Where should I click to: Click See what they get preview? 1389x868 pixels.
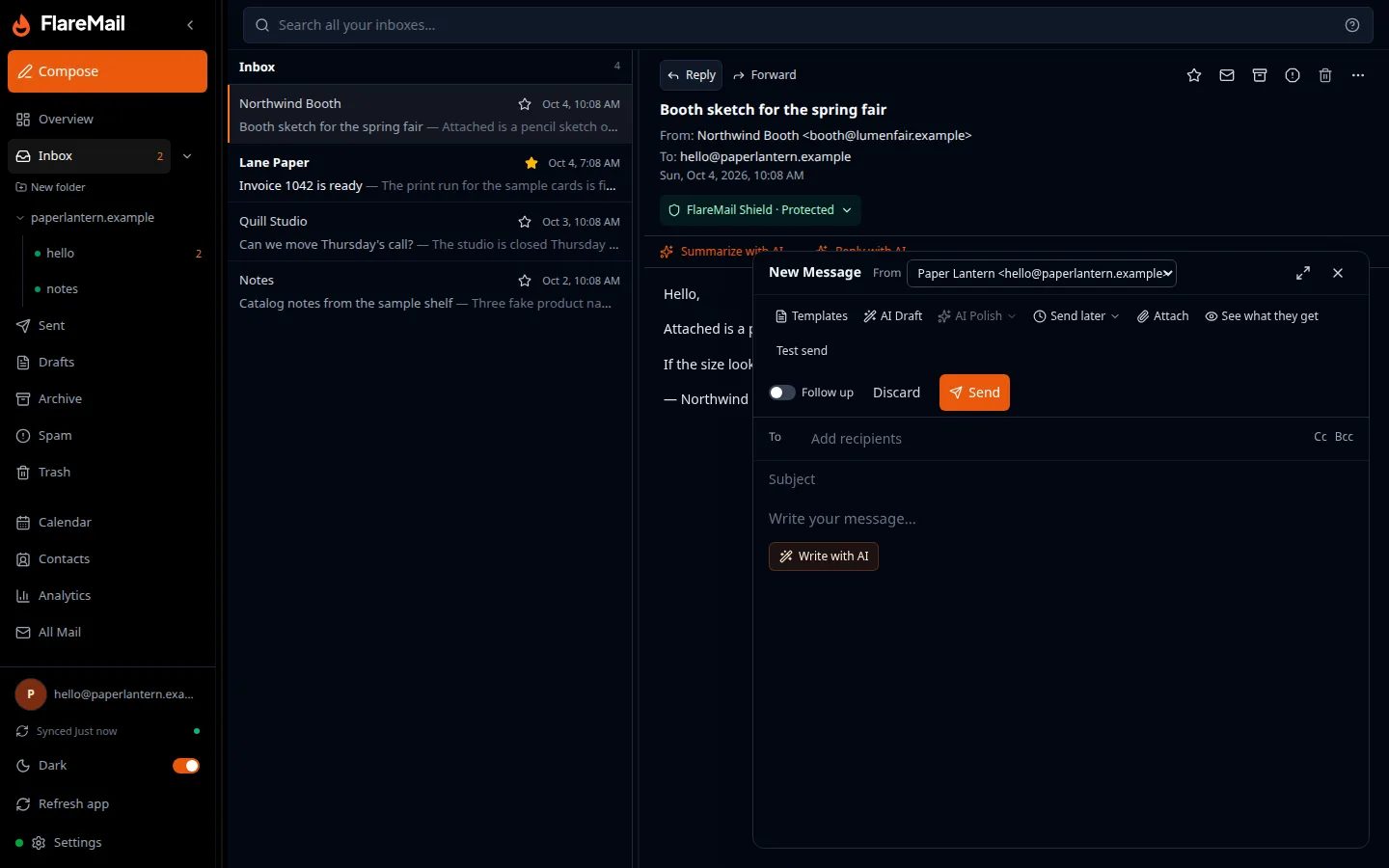click(1261, 316)
